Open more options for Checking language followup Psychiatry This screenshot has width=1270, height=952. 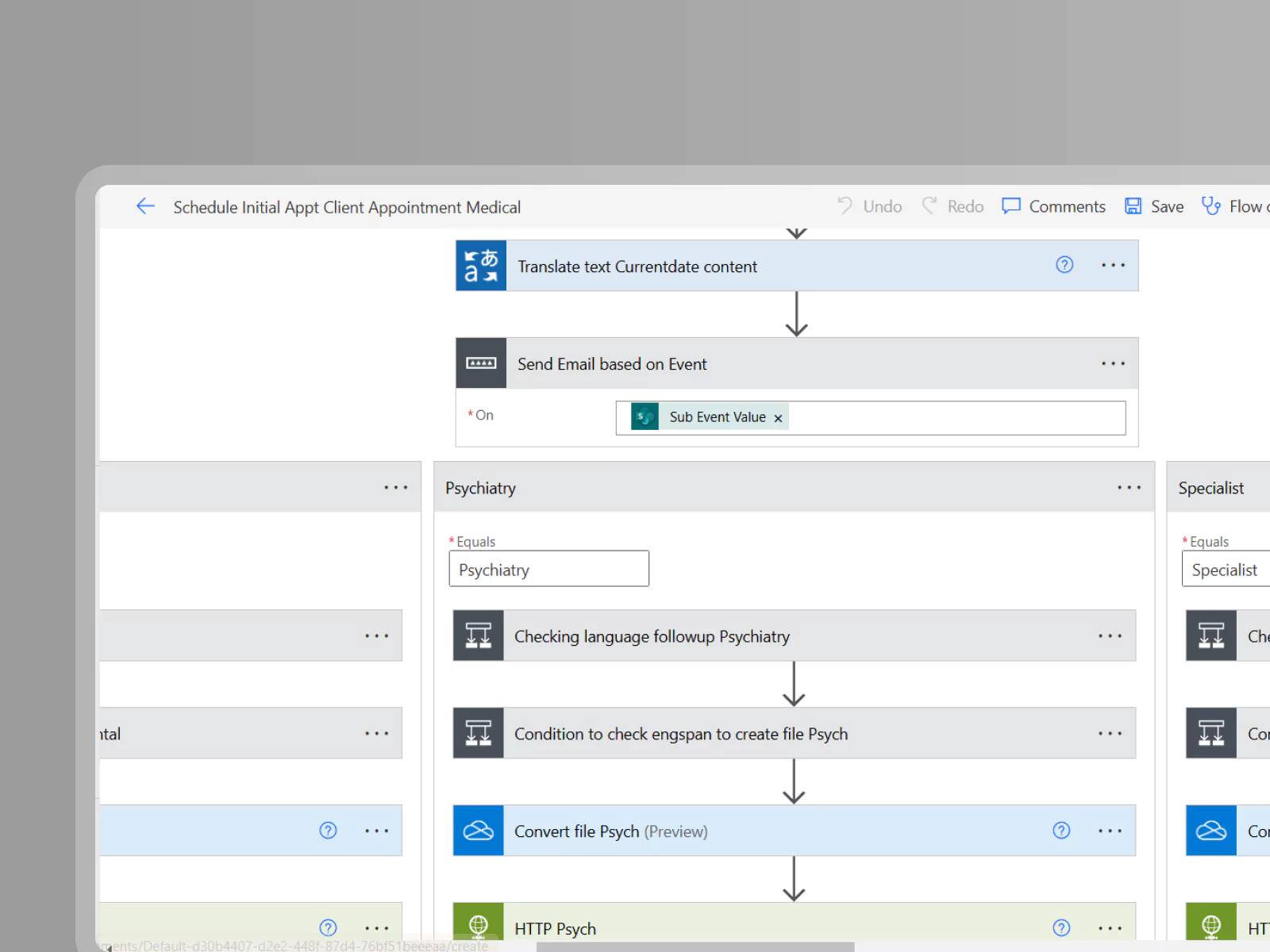tap(1110, 635)
